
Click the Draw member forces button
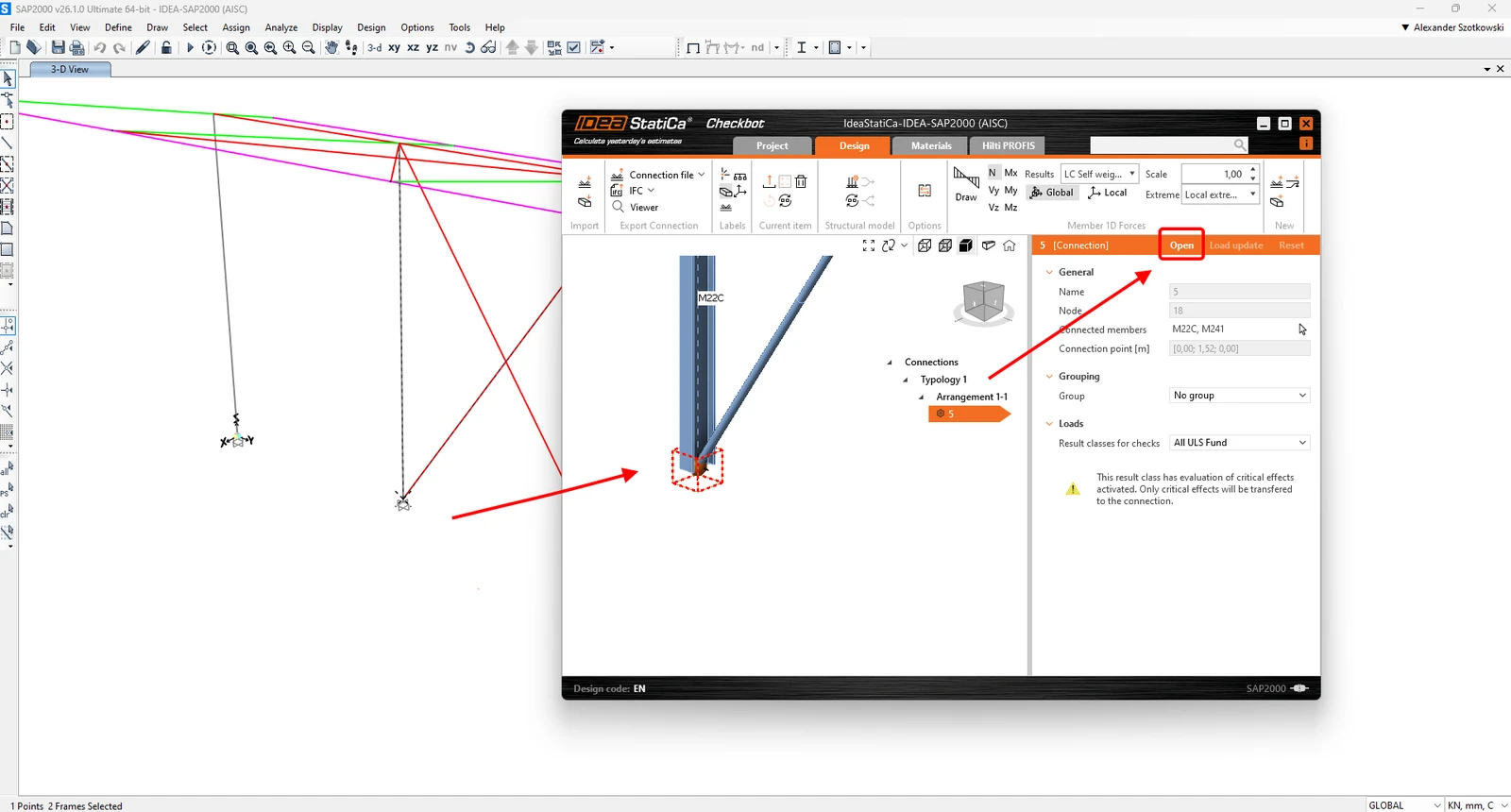[966, 184]
